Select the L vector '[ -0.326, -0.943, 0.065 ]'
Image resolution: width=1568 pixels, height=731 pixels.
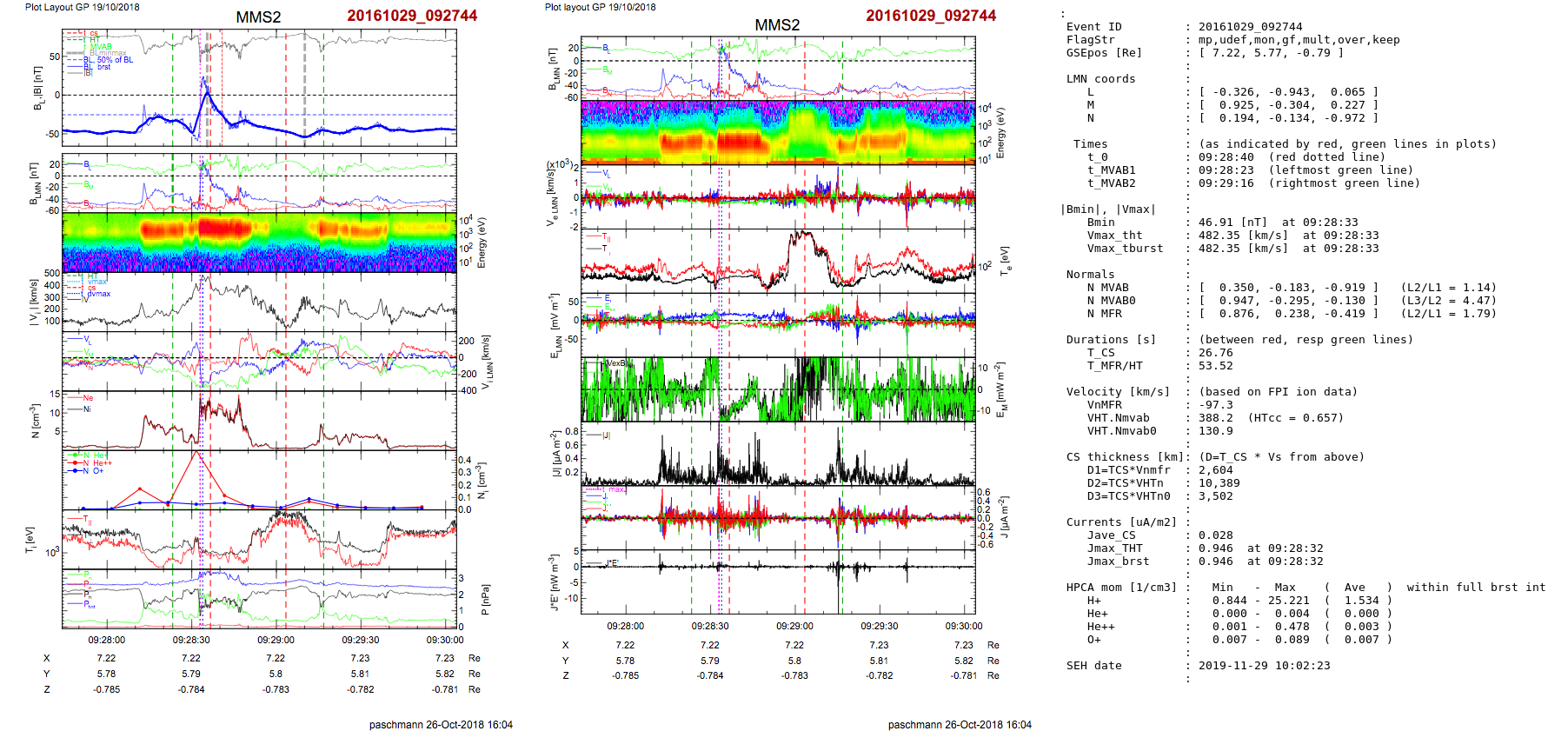click(x=1288, y=92)
